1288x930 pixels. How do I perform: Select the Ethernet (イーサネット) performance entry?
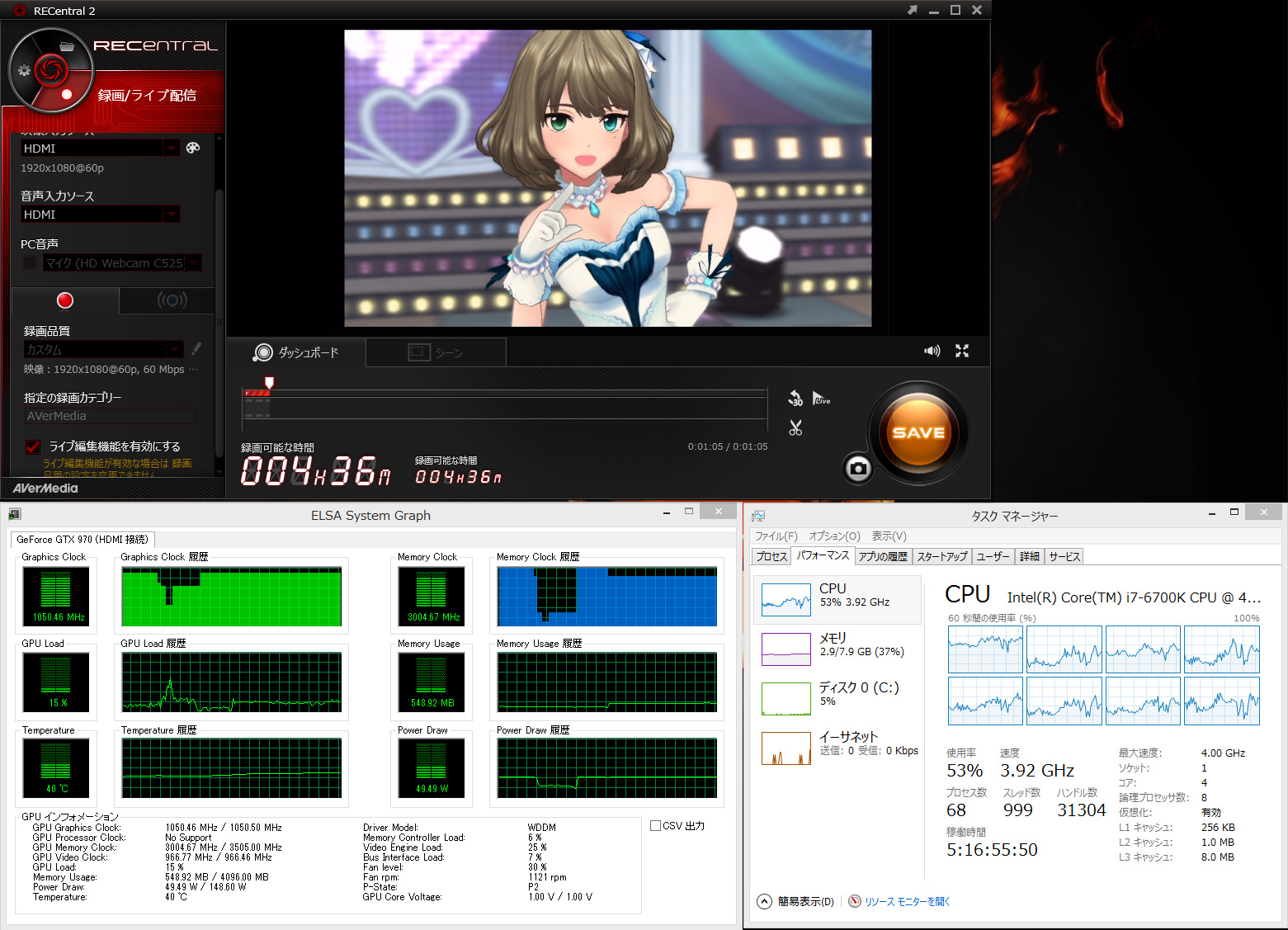(837, 748)
